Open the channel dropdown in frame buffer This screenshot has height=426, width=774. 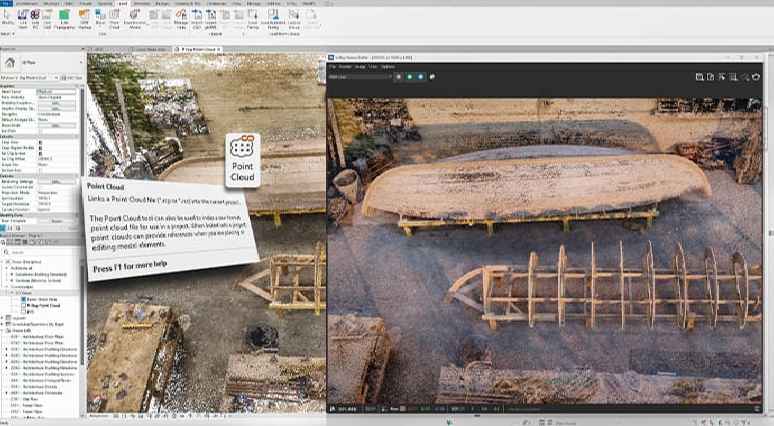coord(360,76)
